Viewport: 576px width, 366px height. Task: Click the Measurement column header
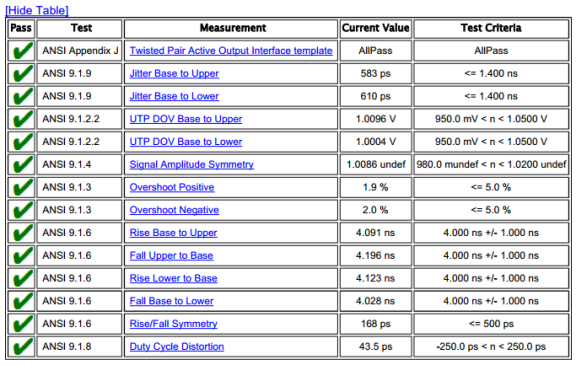pyautogui.click(x=233, y=28)
